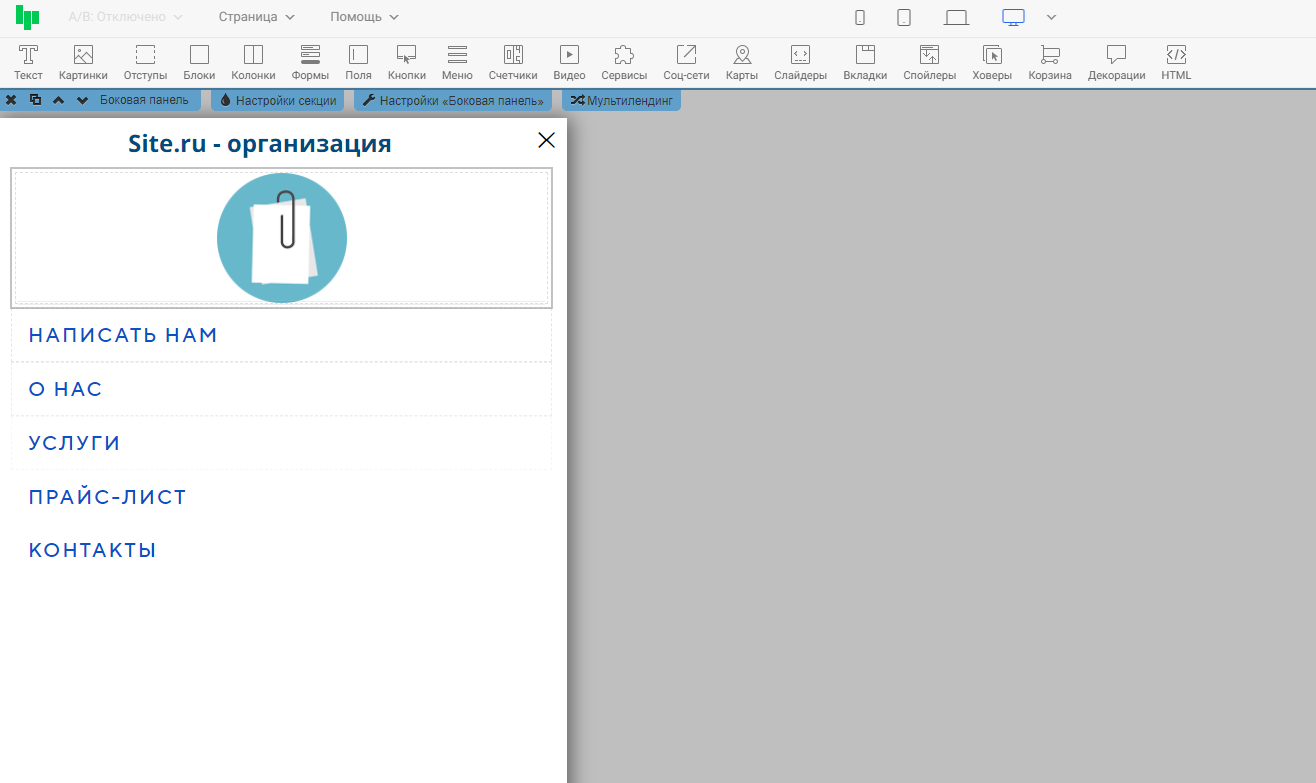The image size is (1316, 783).
Task: Open the Страница dropdown menu
Action: [257, 17]
